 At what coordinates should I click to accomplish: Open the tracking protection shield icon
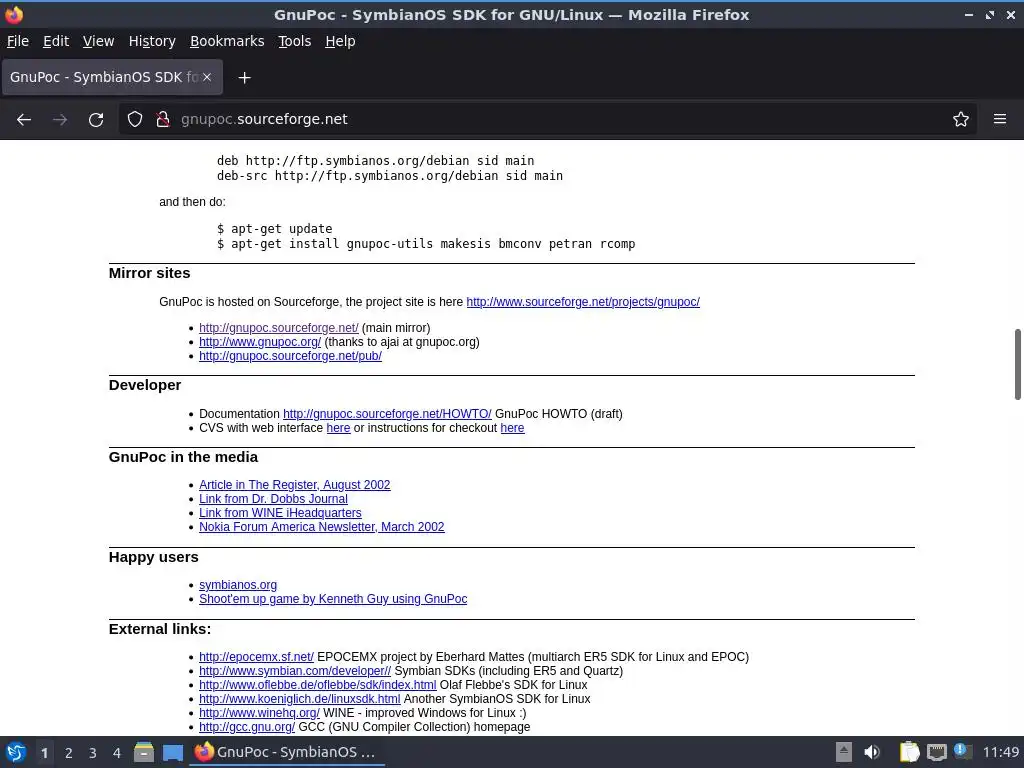coord(135,120)
